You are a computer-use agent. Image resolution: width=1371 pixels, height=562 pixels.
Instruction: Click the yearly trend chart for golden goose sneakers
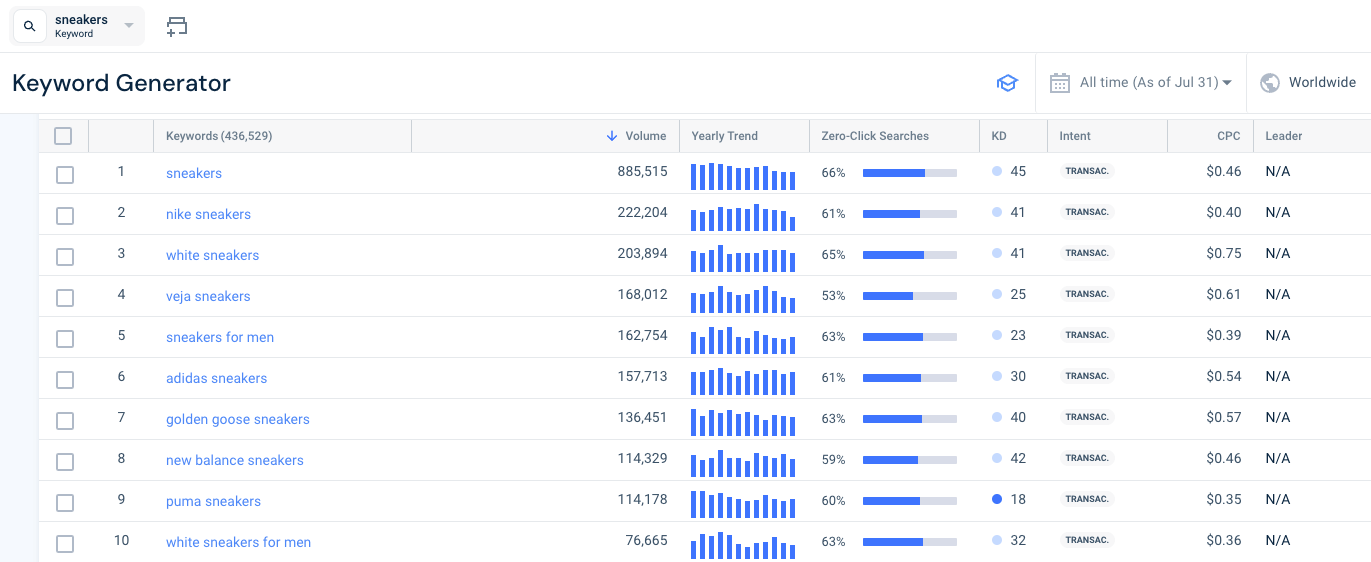743,422
